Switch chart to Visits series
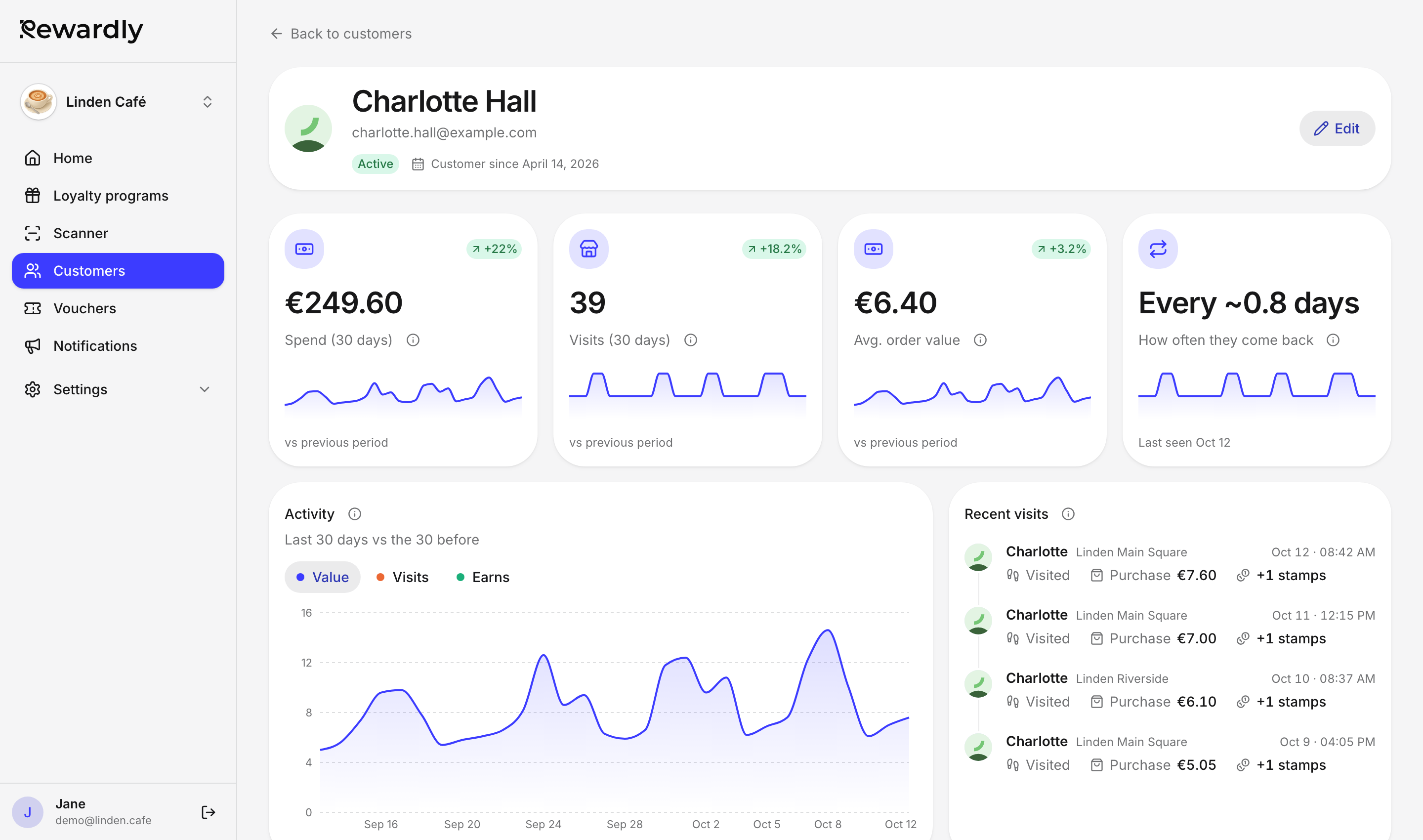The width and height of the screenshot is (1423, 840). 403,577
